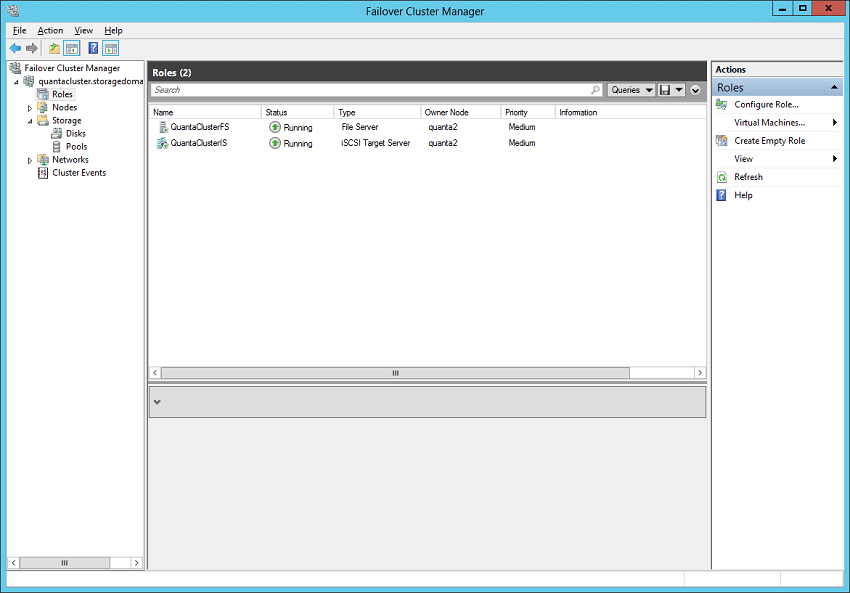
Task: Click the tree pane scroll left arrow
Action: click(14, 563)
